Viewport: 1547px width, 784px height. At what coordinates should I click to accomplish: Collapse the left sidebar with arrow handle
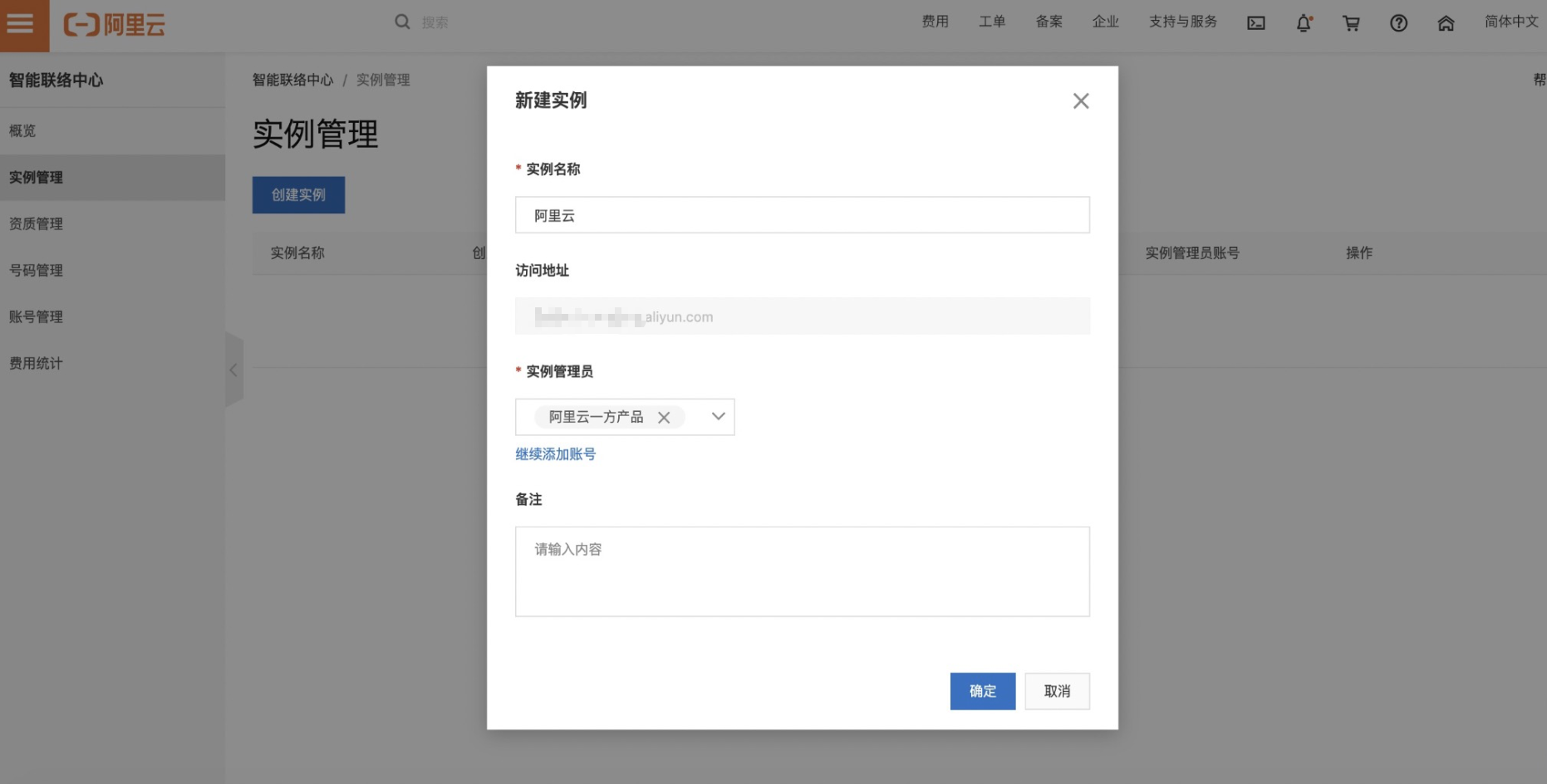coord(233,370)
